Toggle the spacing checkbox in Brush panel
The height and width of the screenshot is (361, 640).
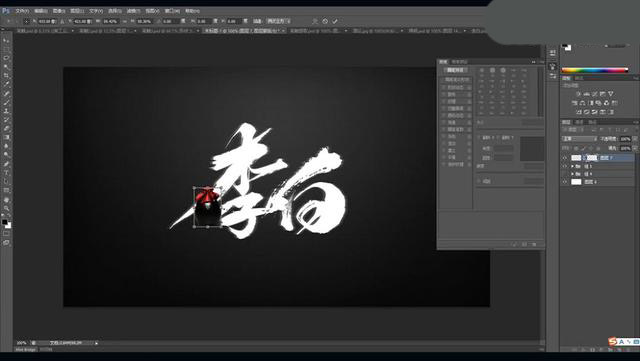[480, 181]
